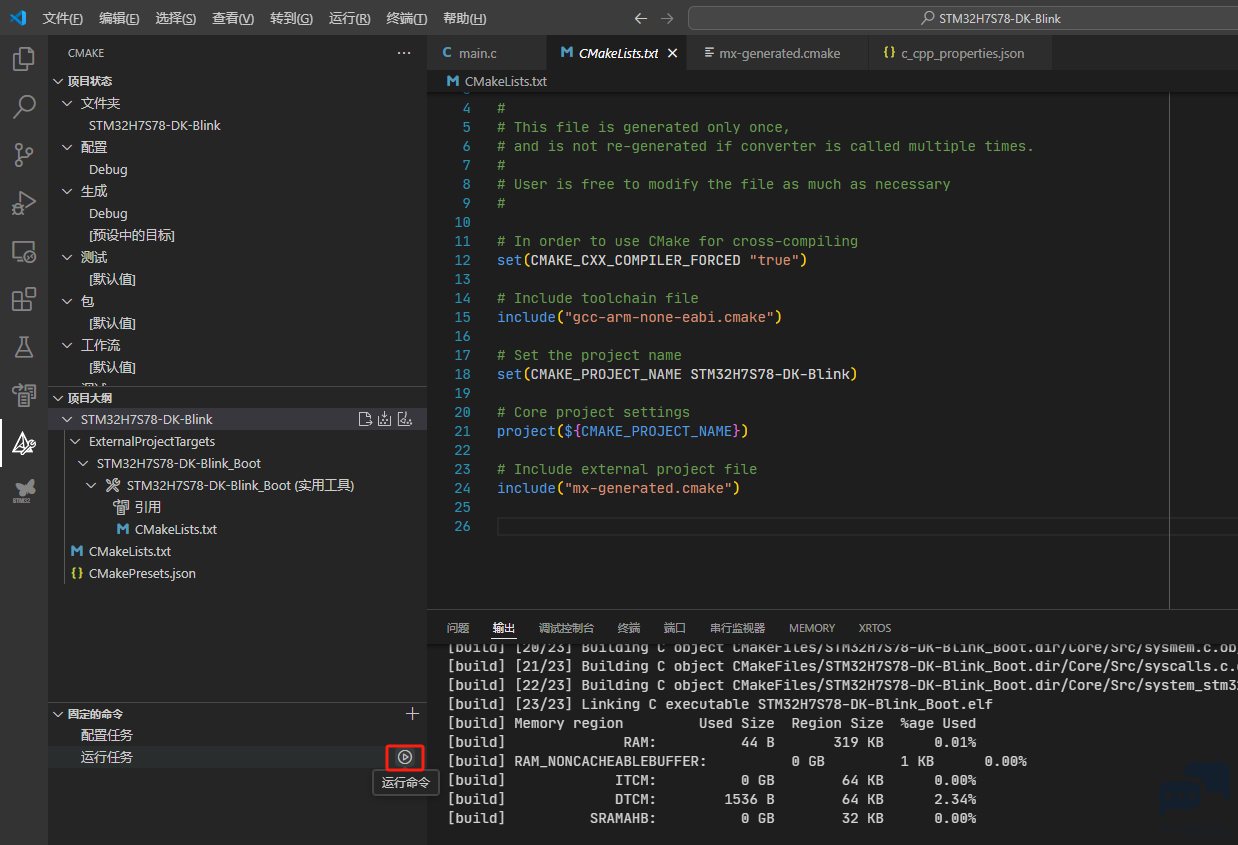Collapse the 文件夹 node
The height and width of the screenshot is (845, 1238).
click(x=67, y=103)
